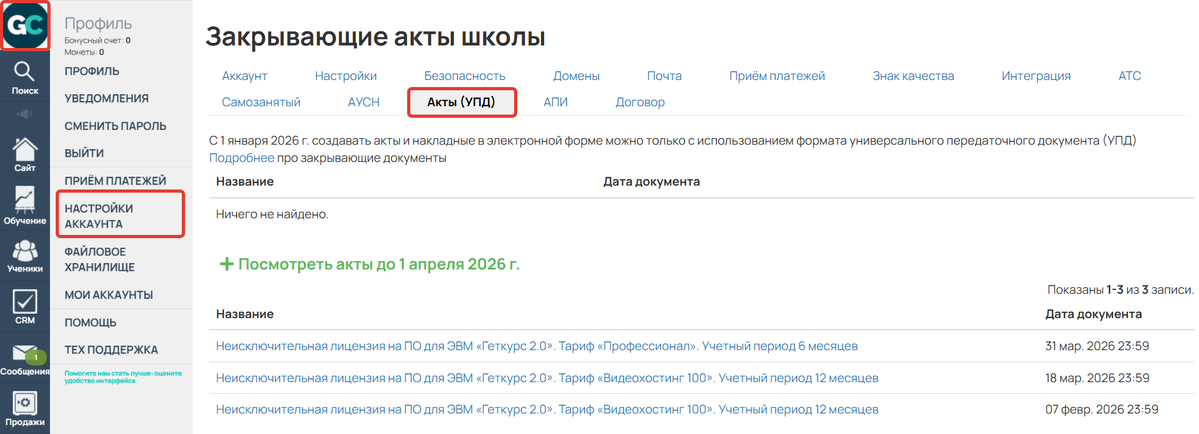Screen dimensions: 1199x434
Task: Open the Сайт house icon
Action: 25,152
